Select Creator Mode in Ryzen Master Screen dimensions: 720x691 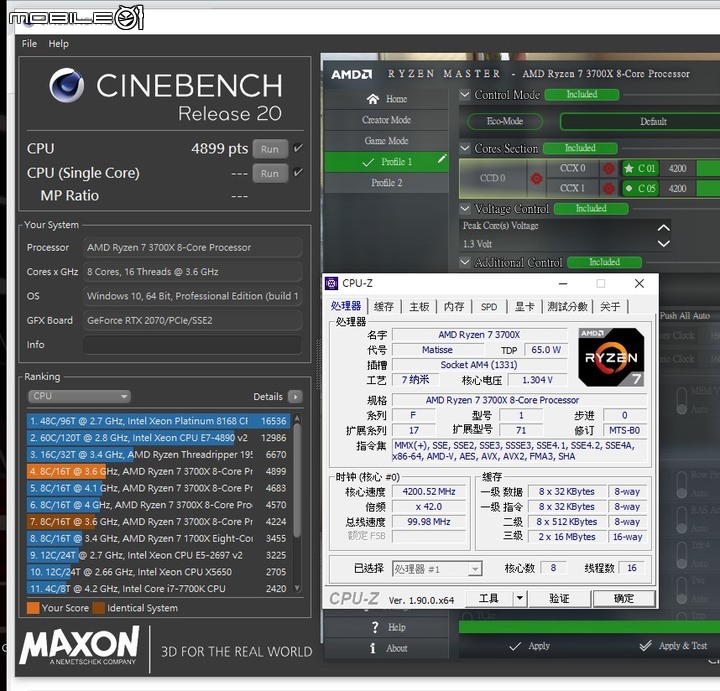386,120
